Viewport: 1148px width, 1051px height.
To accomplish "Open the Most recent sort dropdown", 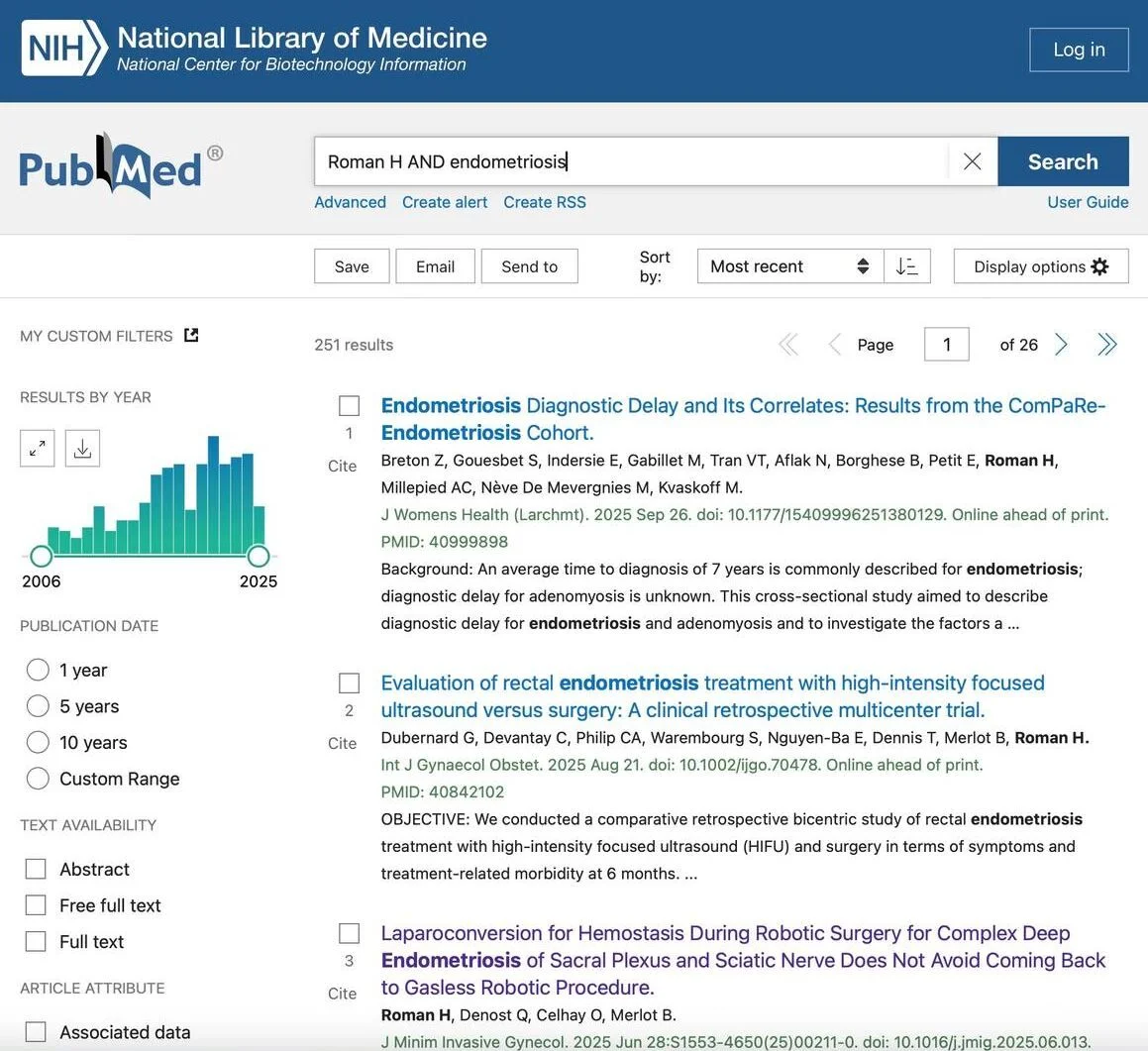I will [789, 266].
